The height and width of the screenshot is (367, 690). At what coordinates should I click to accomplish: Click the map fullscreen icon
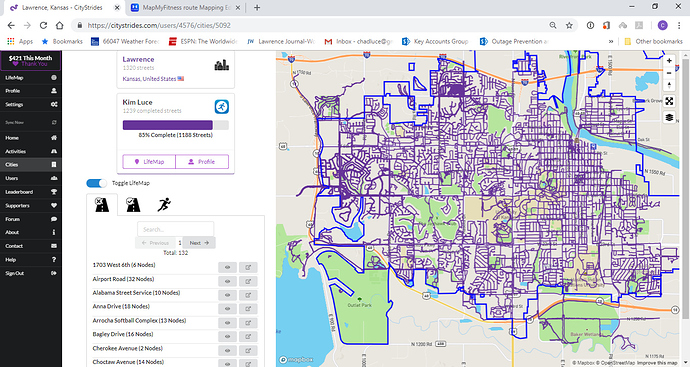point(669,101)
